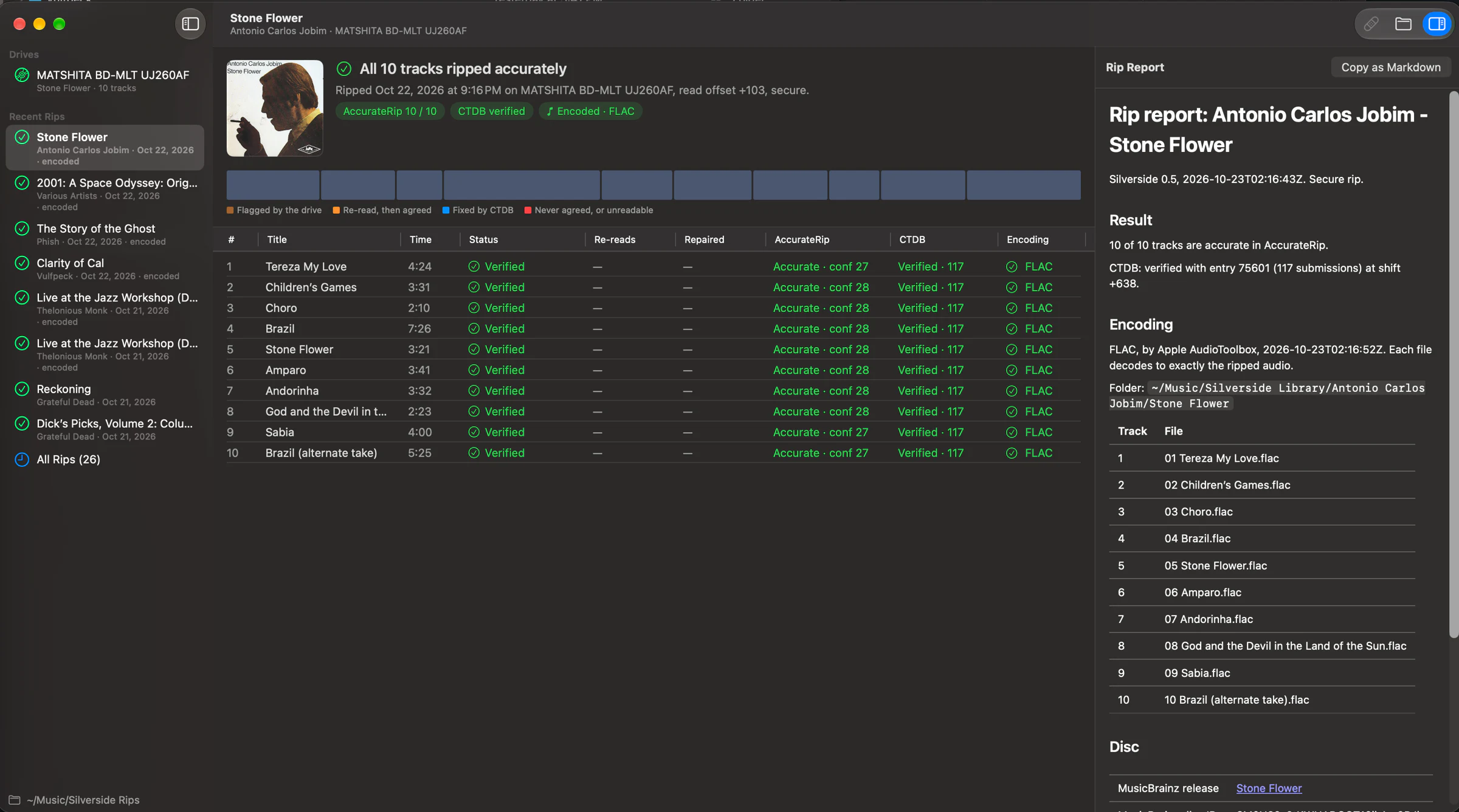Screen dimensions: 1459x812
Task: Select the Tereza My Love track row
Action: tap(654, 267)
